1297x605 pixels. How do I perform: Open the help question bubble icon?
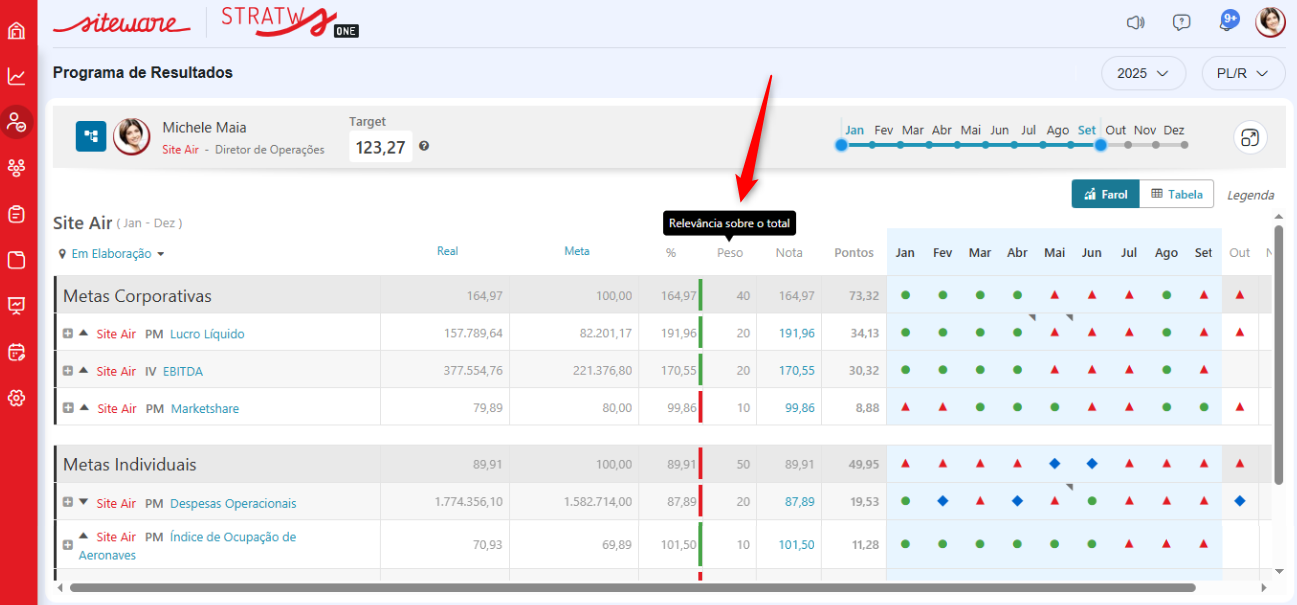pos(1182,22)
